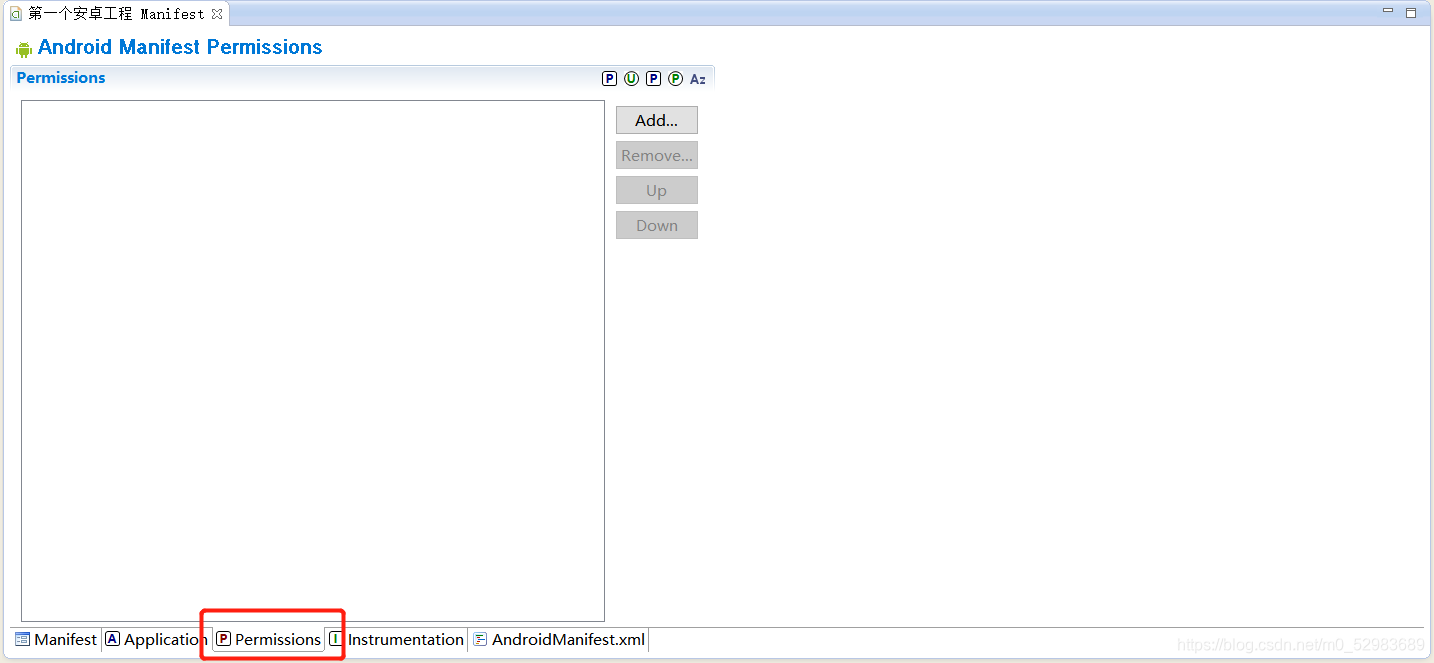The height and width of the screenshot is (663, 1434).
Task: Toggle the circled U uses-permission filter icon
Action: 631,79
